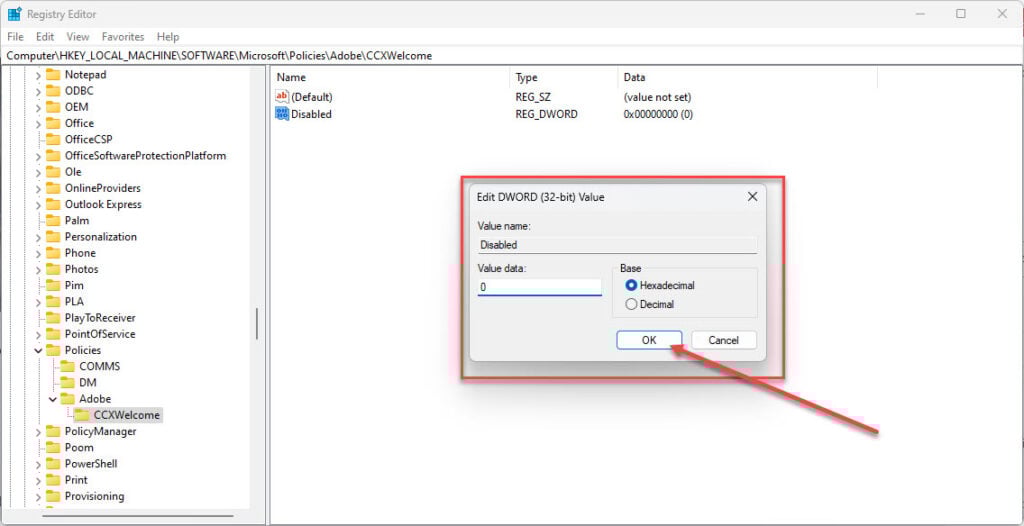Image resolution: width=1024 pixels, height=526 pixels.
Task: Click the REG_DWORD type cell
Action: pos(546,114)
